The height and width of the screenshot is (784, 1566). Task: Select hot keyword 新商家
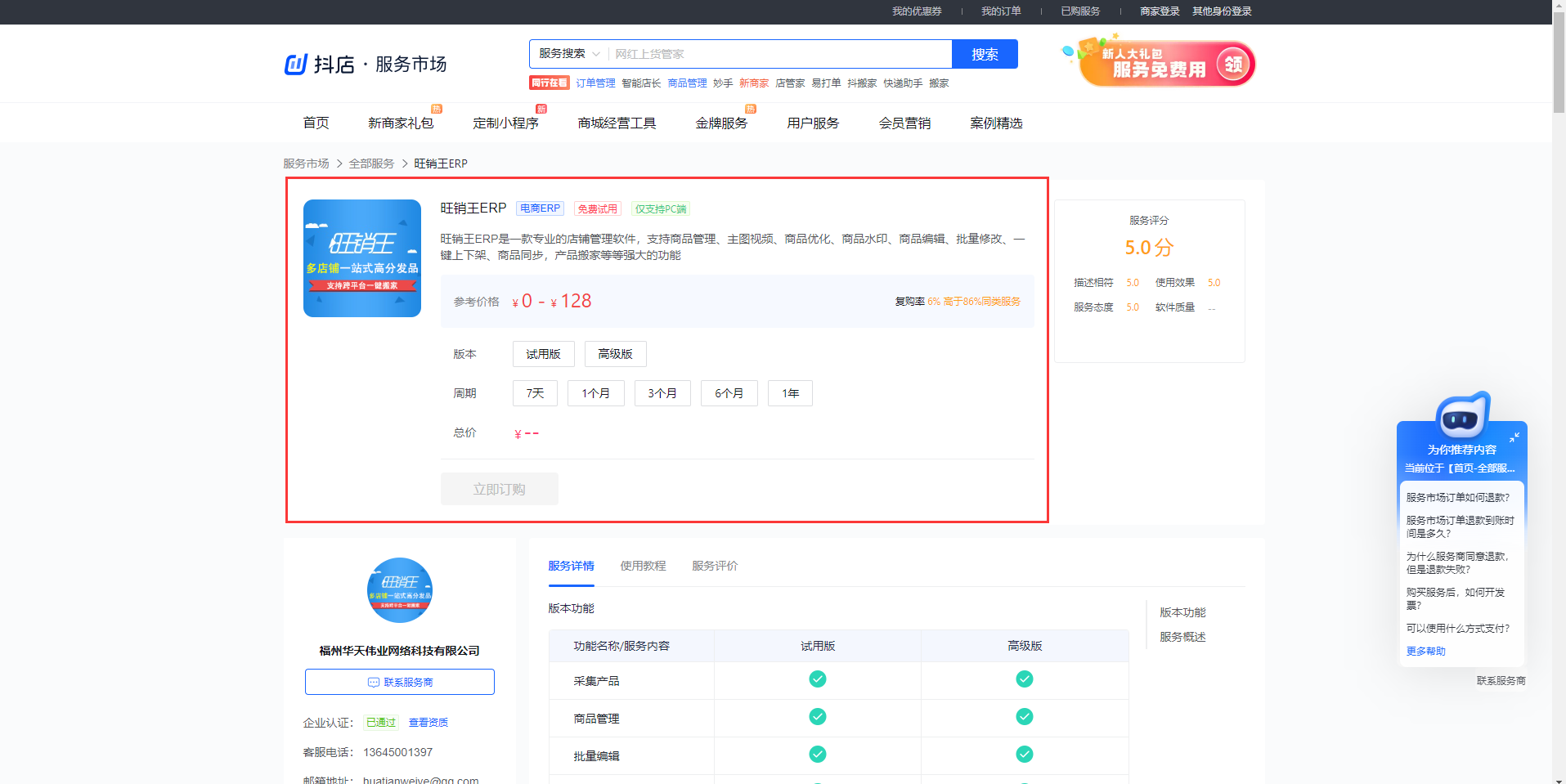[754, 83]
